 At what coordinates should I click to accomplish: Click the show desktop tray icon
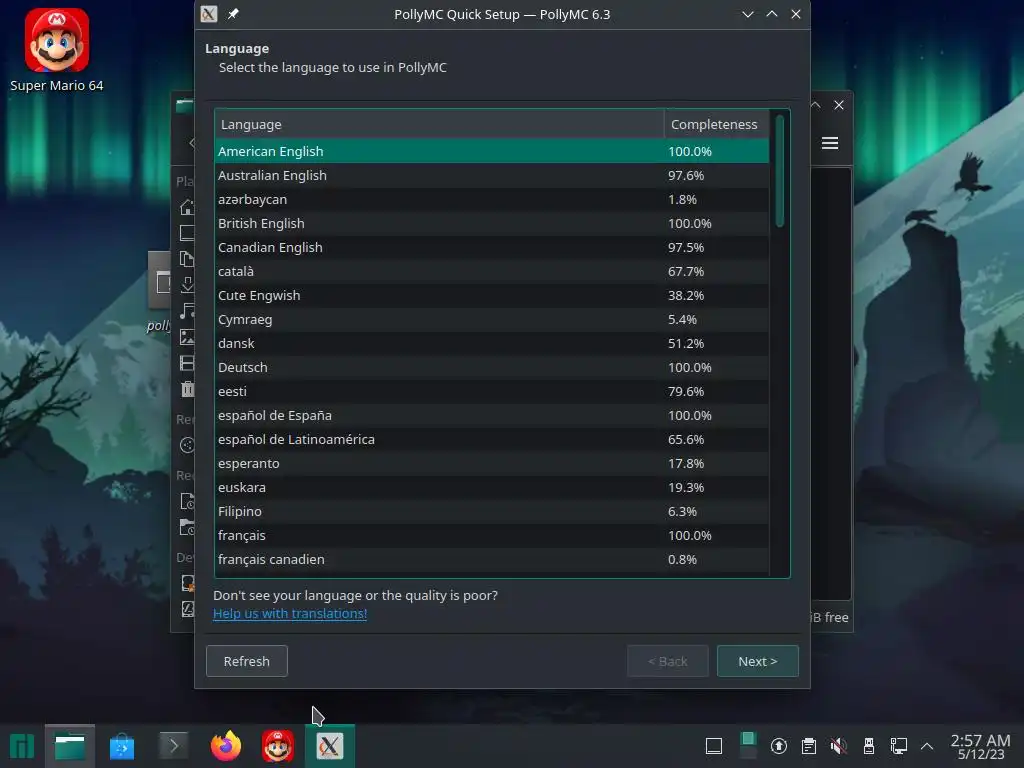714,746
